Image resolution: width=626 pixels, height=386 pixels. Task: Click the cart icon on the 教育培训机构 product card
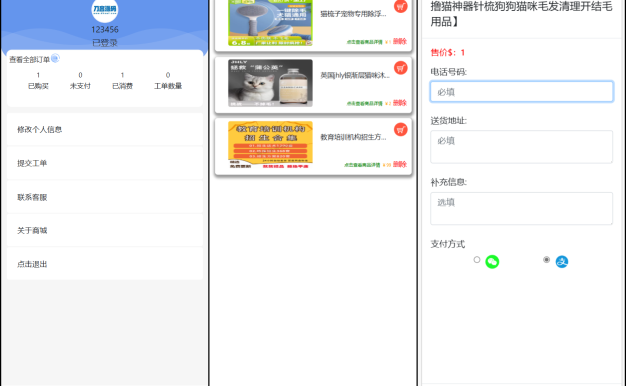tap(400, 129)
